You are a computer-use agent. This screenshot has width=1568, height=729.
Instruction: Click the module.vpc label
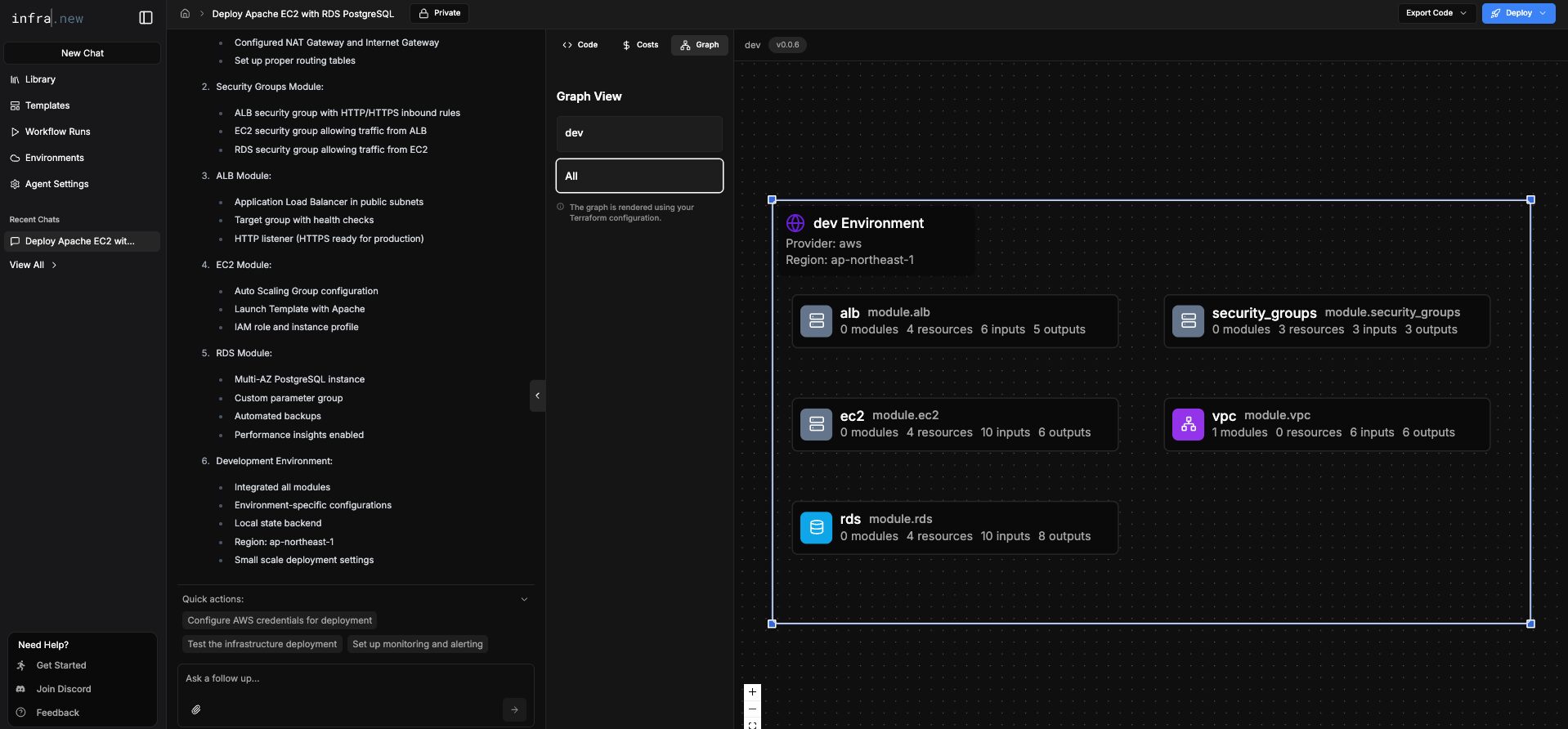pyautogui.click(x=1277, y=415)
